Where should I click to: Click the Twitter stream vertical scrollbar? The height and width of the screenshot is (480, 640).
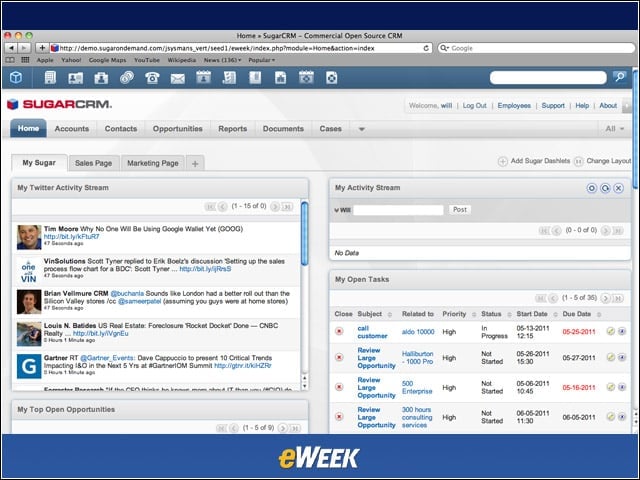pos(304,234)
